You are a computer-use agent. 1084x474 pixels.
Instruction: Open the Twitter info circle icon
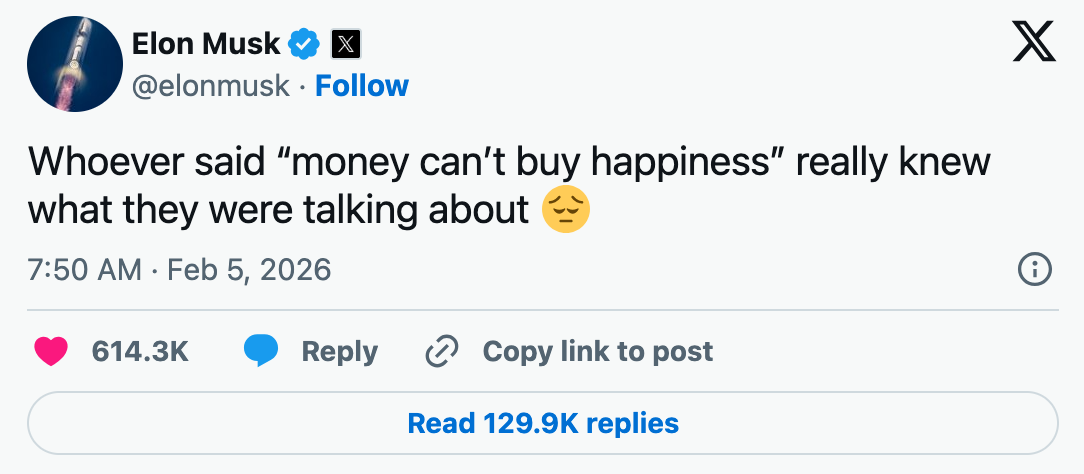(1034, 269)
